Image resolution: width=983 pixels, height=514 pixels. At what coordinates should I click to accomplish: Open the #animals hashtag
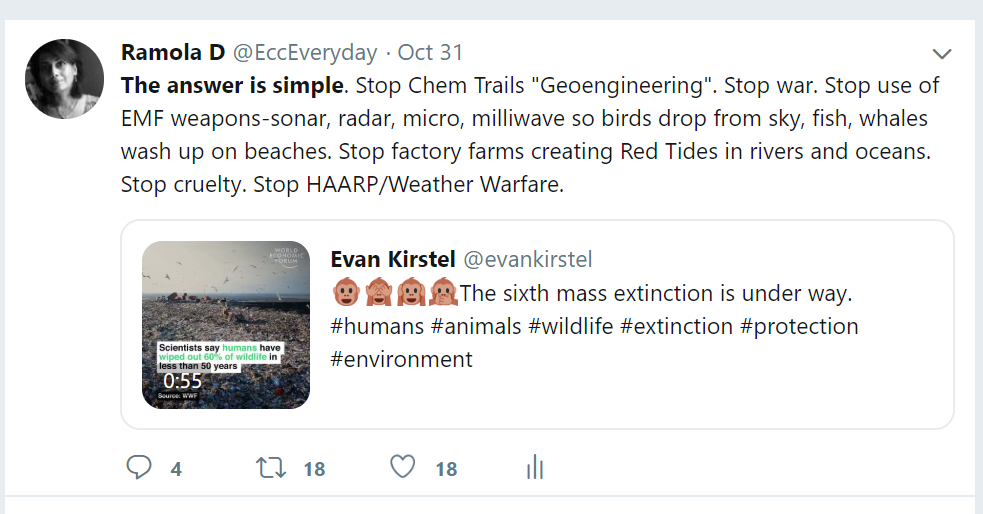(x=475, y=326)
